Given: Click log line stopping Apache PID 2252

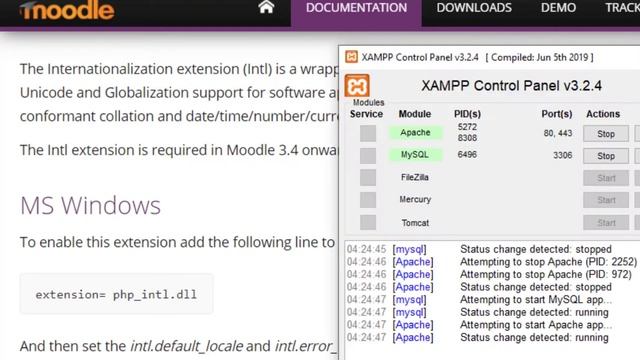Looking at the screenshot, I should pyautogui.click(x=492, y=262).
